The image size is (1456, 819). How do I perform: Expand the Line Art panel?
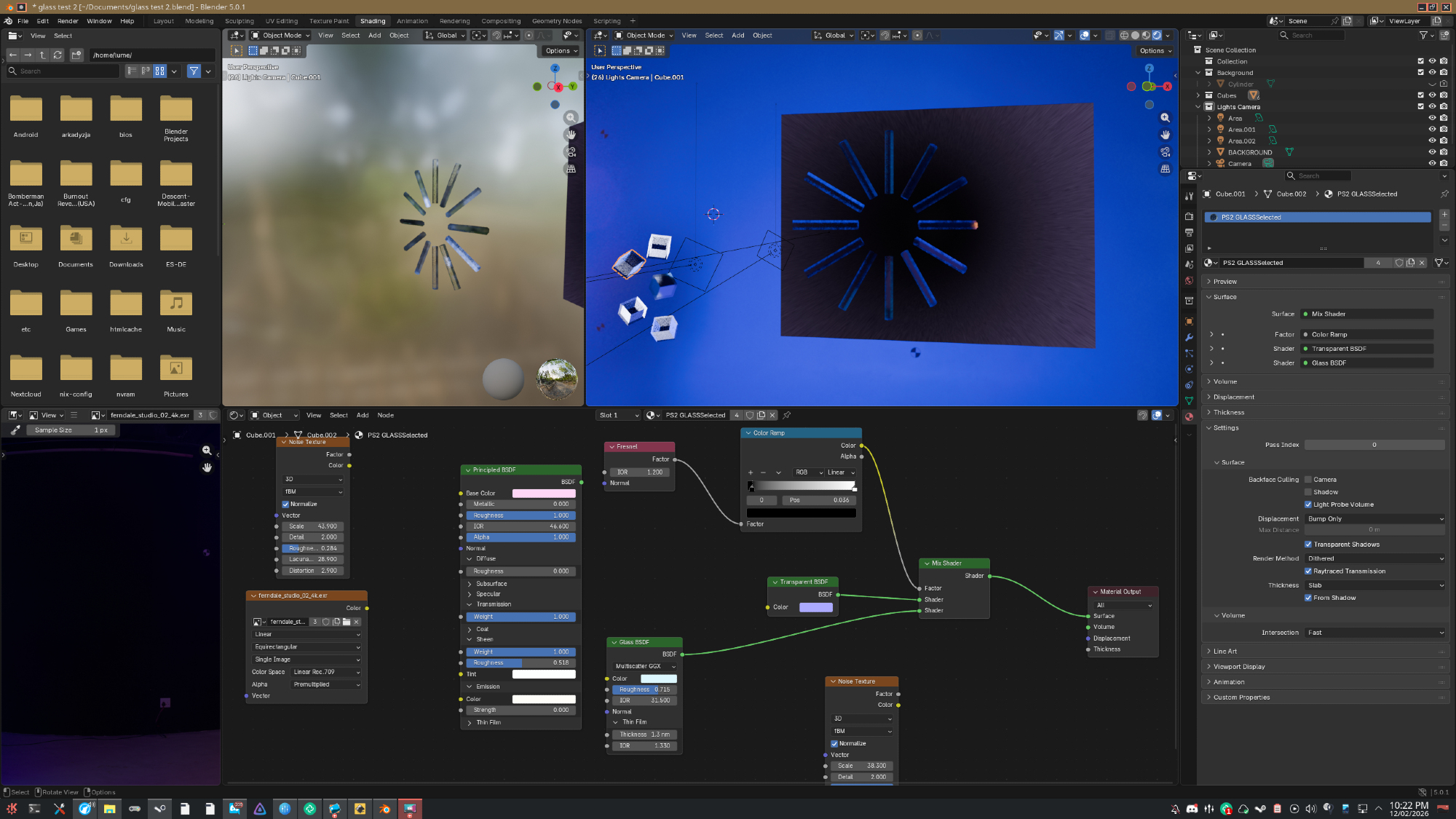pyautogui.click(x=1224, y=652)
